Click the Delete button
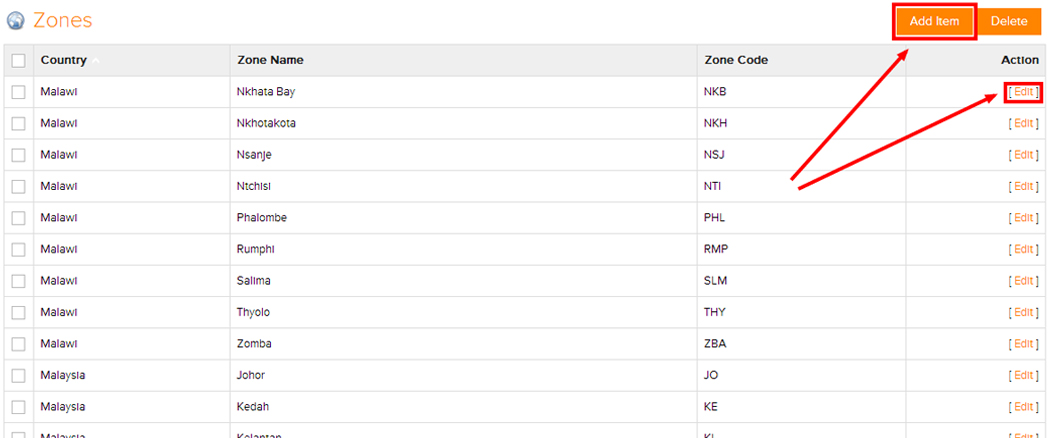Viewport: 1049px width, 438px height. (1009, 21)
